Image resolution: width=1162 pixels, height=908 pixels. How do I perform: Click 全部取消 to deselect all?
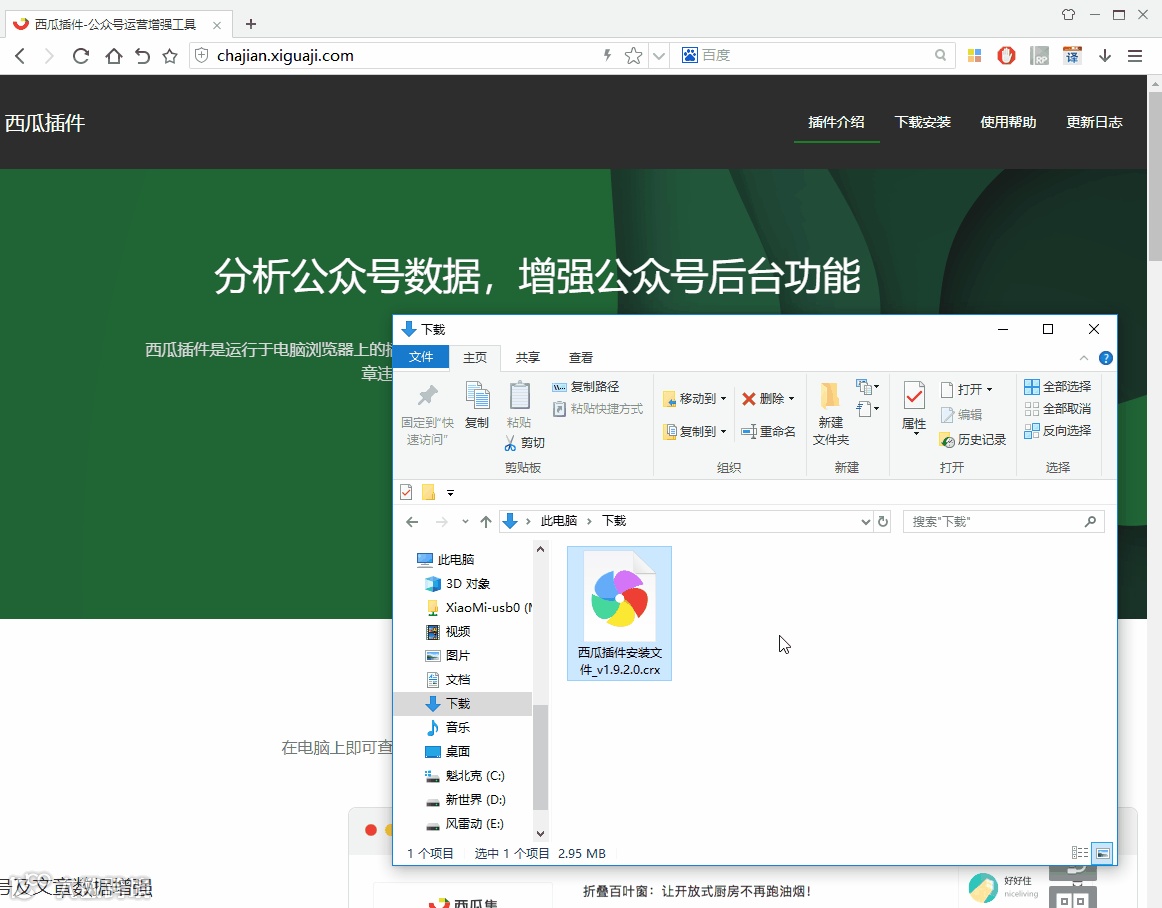coord(1058,408)
